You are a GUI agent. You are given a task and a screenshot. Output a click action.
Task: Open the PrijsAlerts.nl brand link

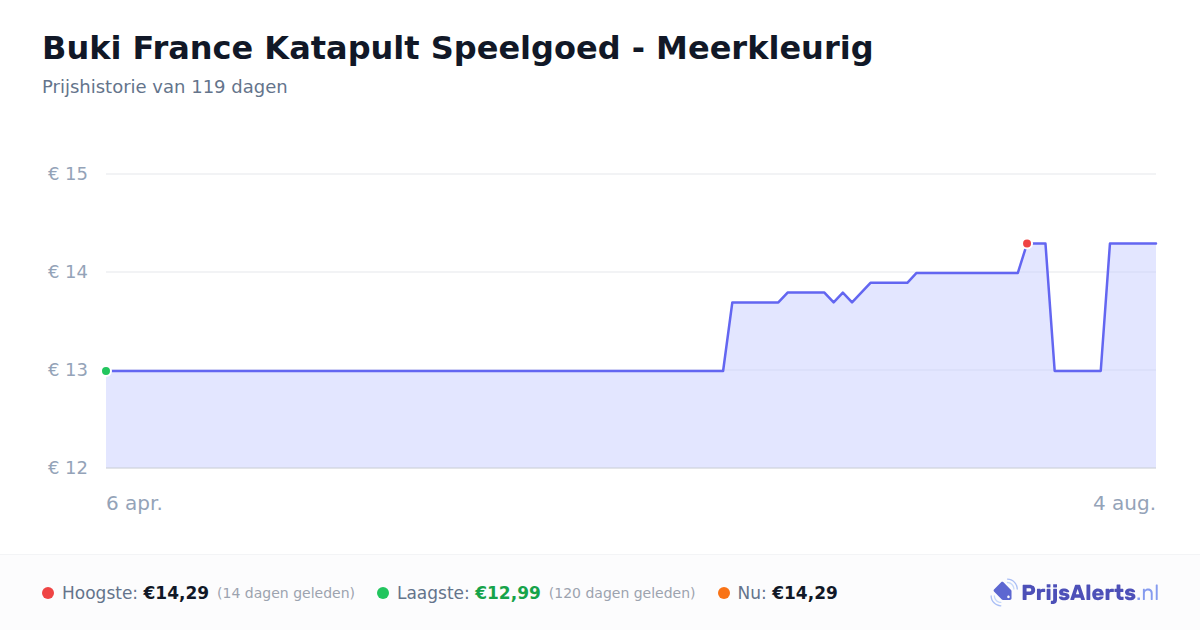1075,593
